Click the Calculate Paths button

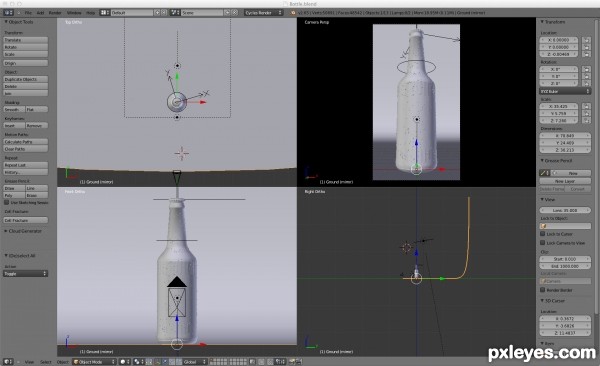(x=26, y=142)
